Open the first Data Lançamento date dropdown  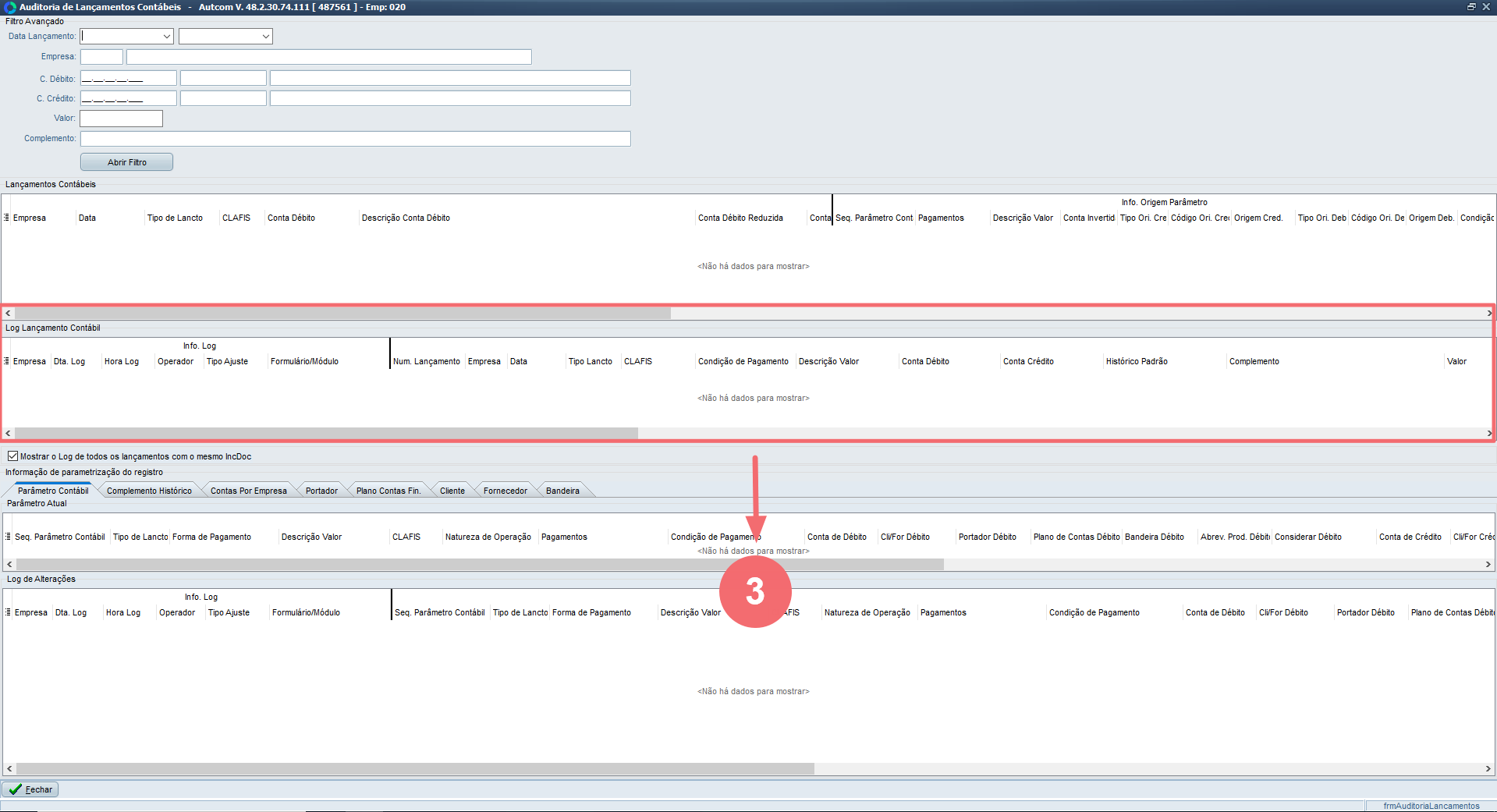point(166,37)
